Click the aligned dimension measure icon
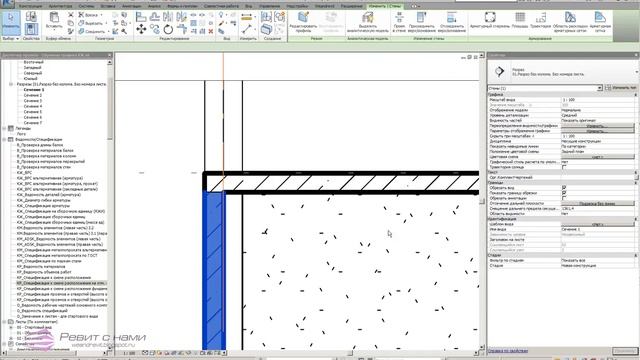 click(x=247, y=17)
